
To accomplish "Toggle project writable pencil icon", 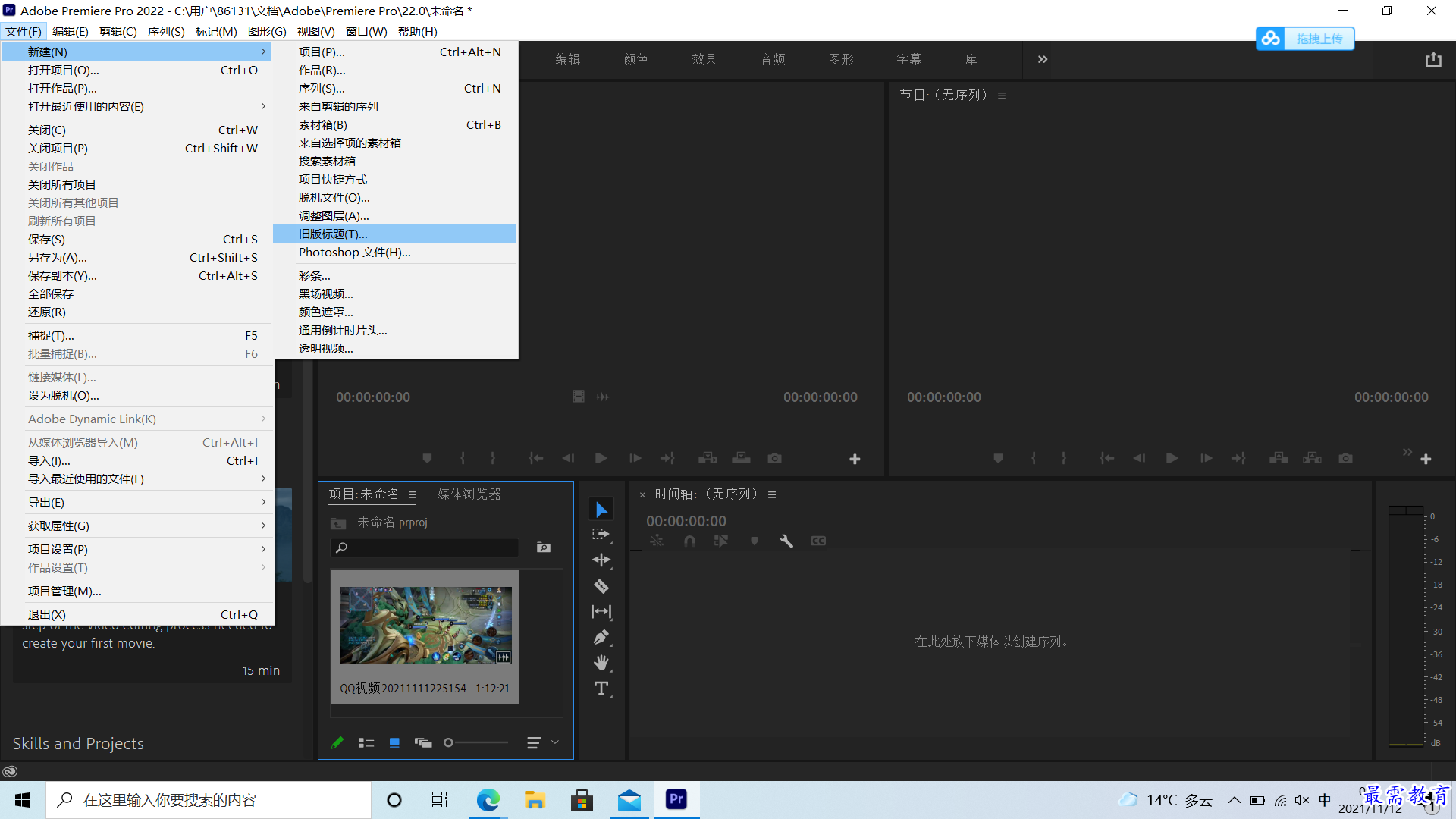I will pyautogui.click(x=337, y=743).
